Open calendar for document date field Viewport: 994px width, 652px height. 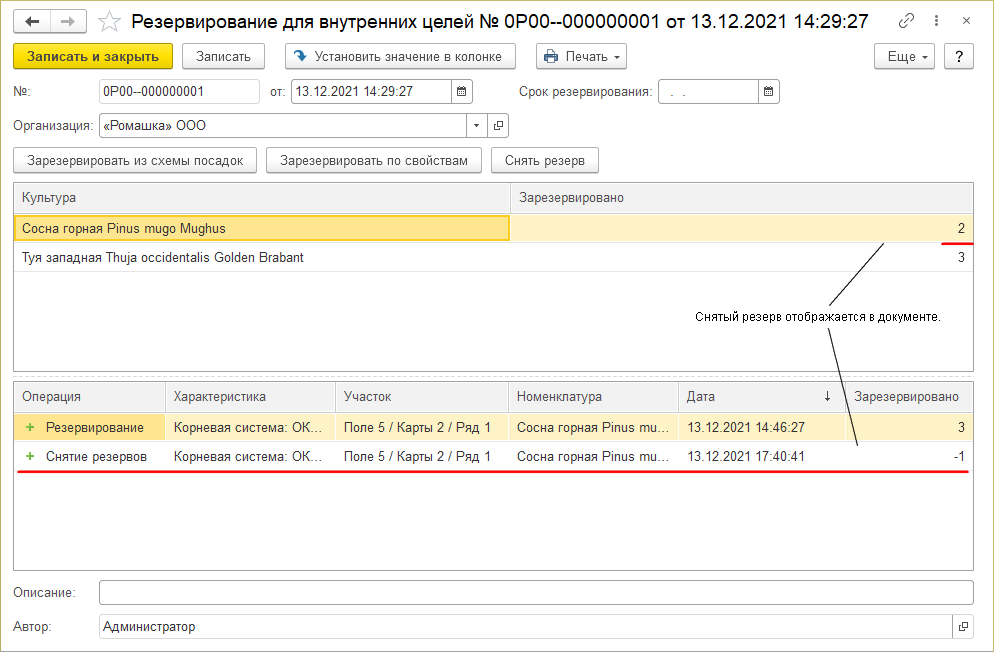coord(462,92)
